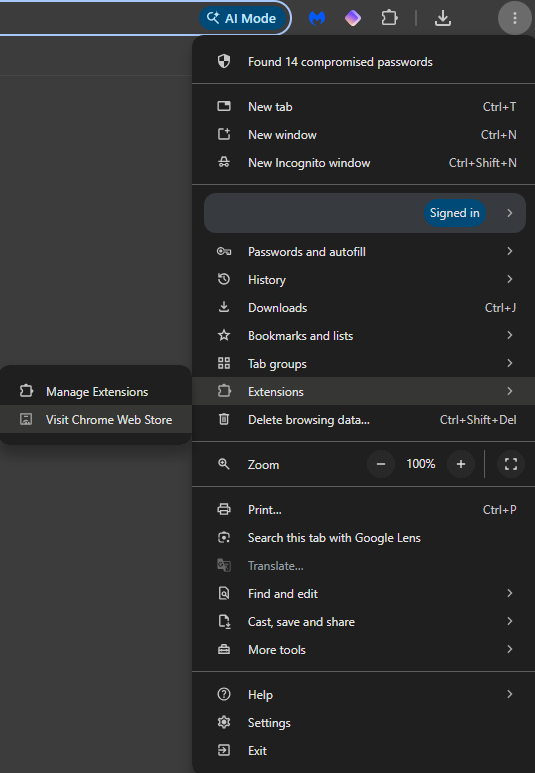This screenshot has height=773, width=535.
Task: Expand the profile row chevron next to Signed in
Action: tap(509, 213)
